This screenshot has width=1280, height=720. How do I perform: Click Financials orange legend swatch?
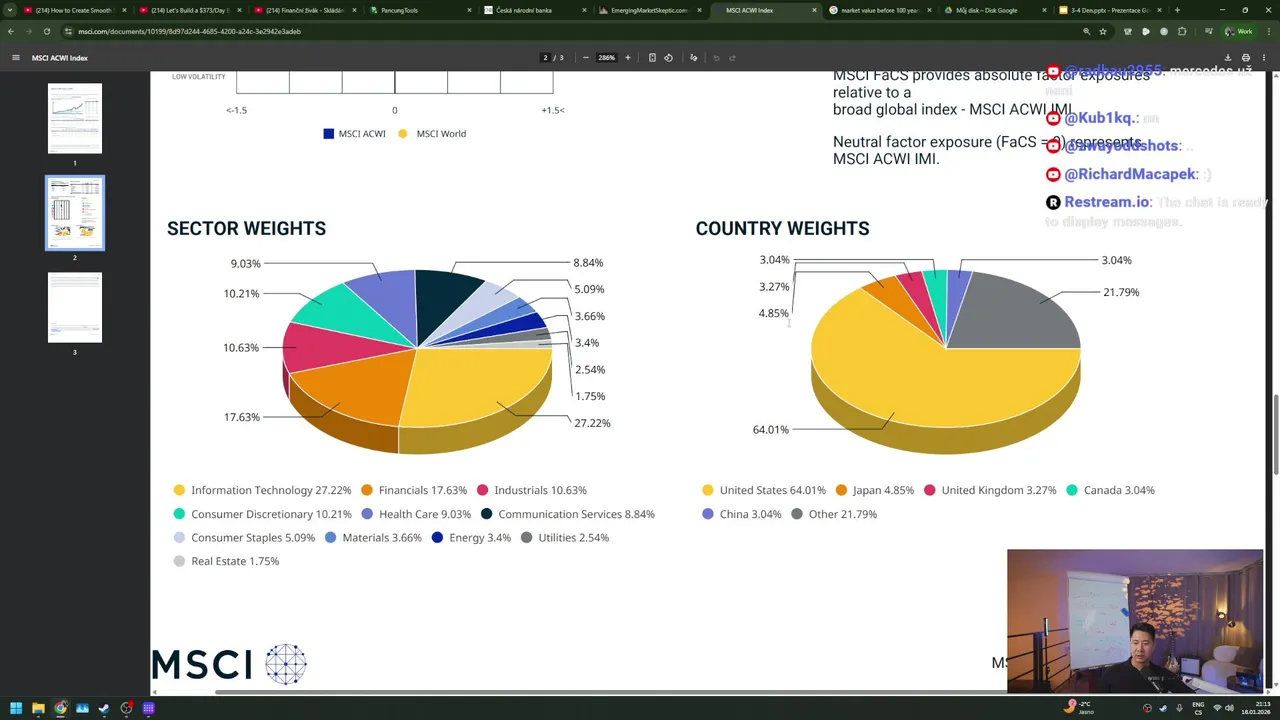367,490
